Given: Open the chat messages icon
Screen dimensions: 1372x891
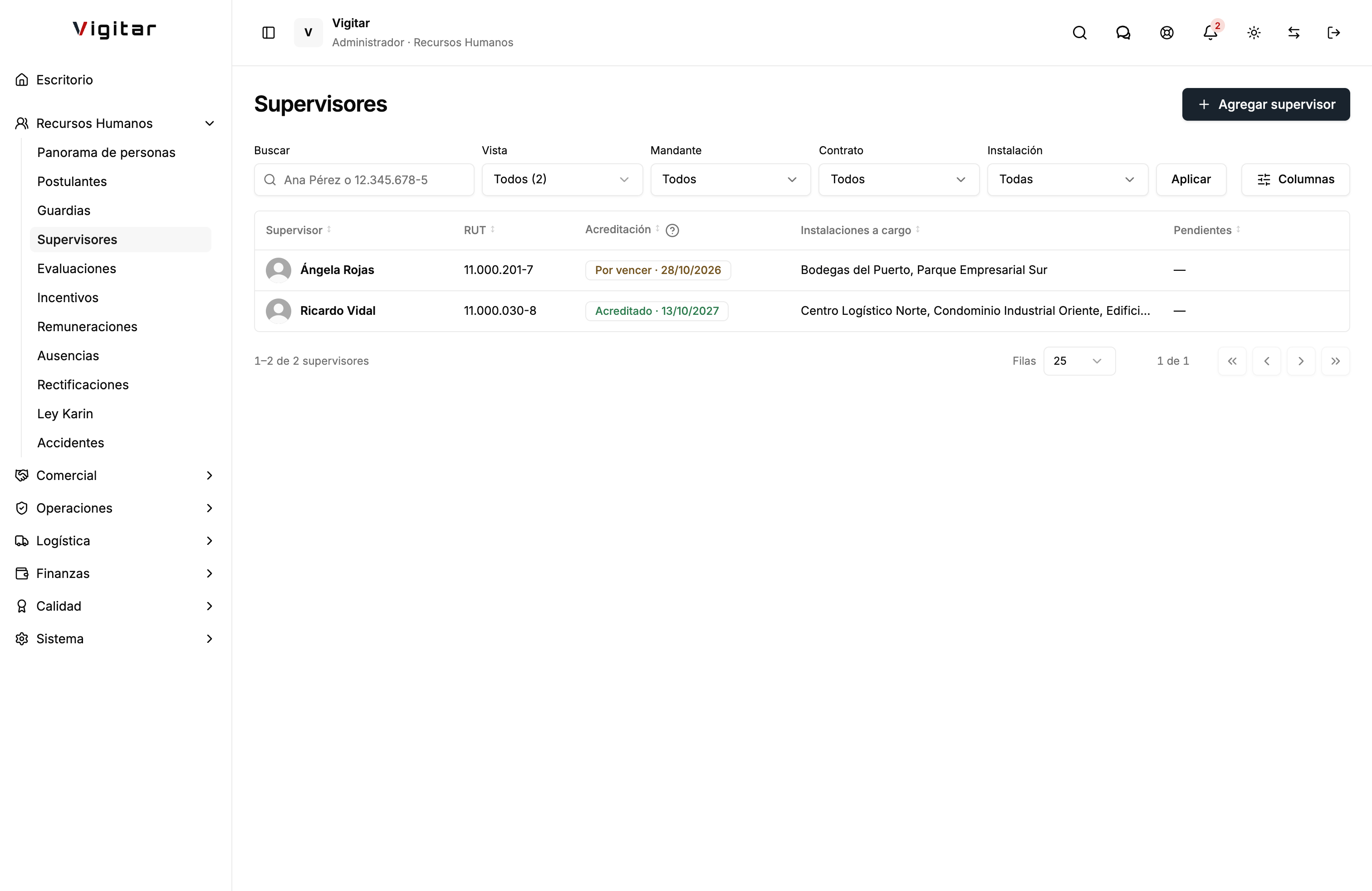Looking at the screenshot, I should click(x=1123, y=33).
